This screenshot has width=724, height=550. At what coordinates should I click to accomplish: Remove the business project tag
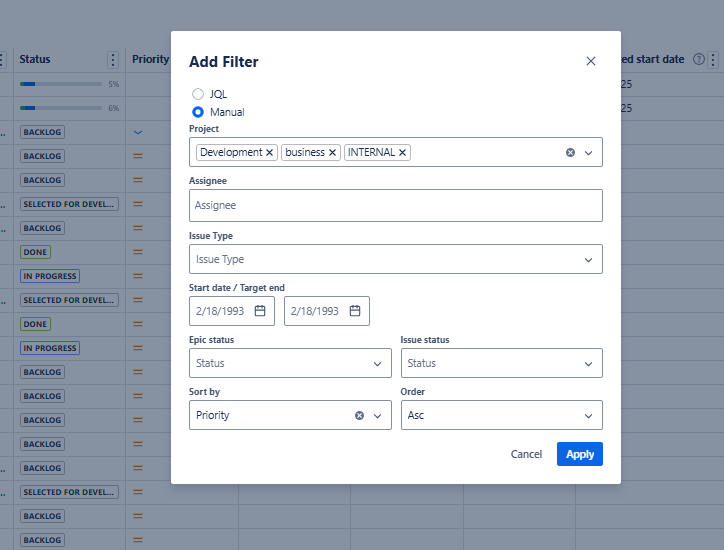(x=333, y=153)
